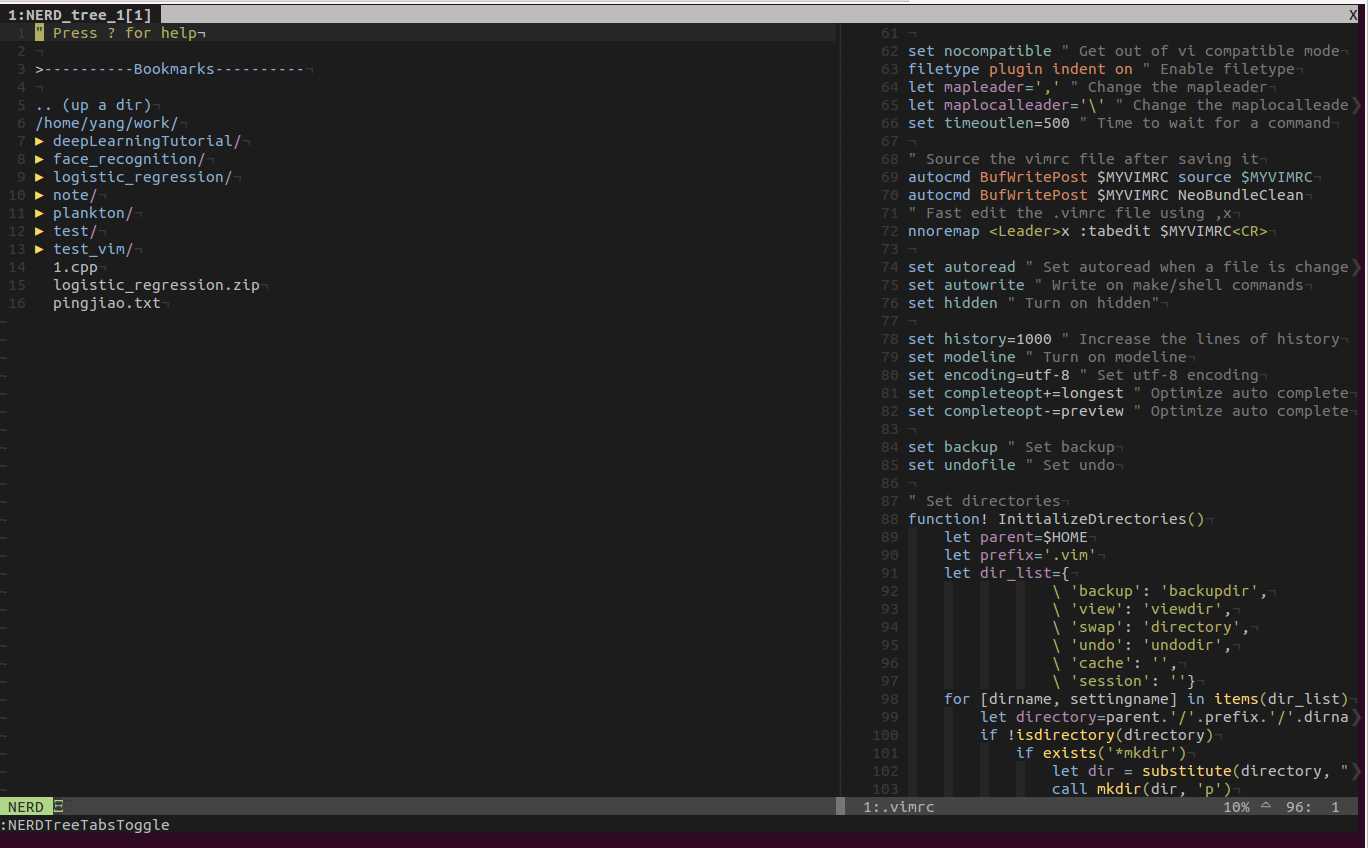
Task: Select the /home/yang/work/ root path
Action: click(x=106, y=123)
